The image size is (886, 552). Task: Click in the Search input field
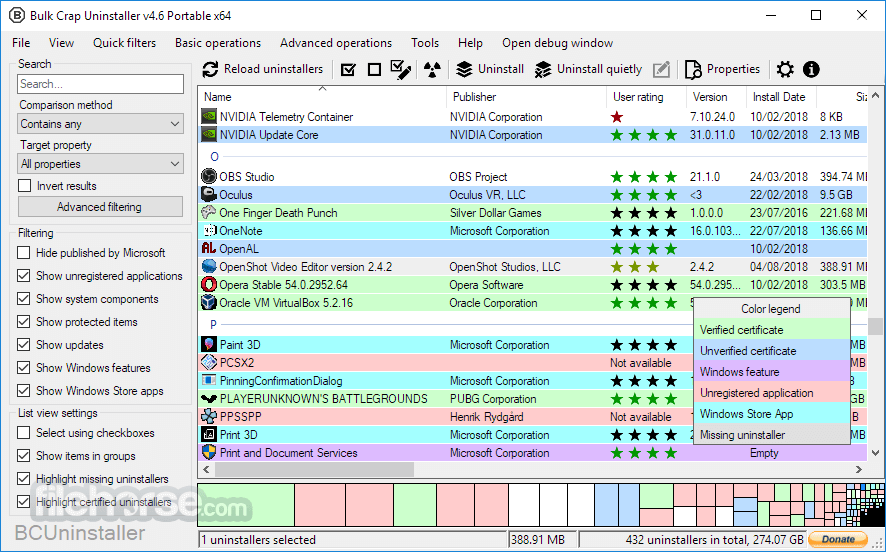click(101, 84)
